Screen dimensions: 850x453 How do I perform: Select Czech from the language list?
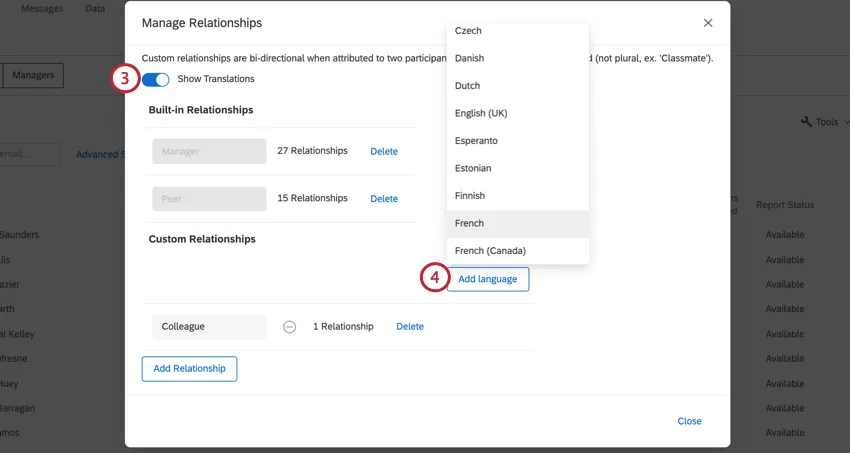click(468, 32)
